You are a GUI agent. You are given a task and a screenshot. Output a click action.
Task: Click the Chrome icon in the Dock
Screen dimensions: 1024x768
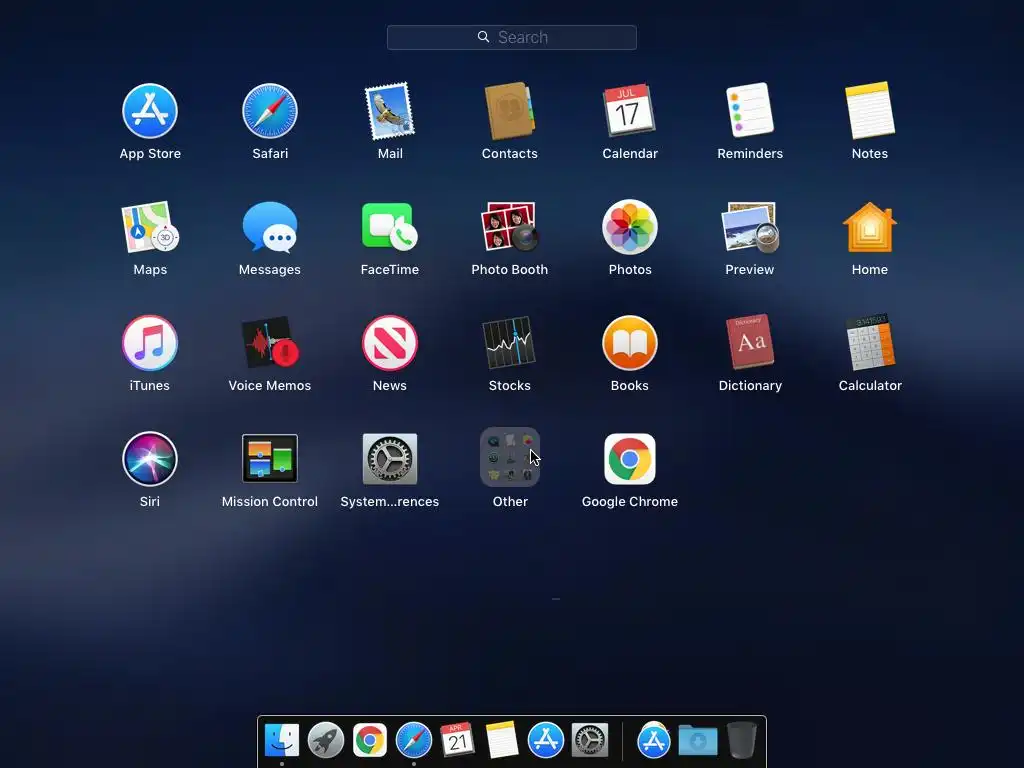[x=370, y=741]
